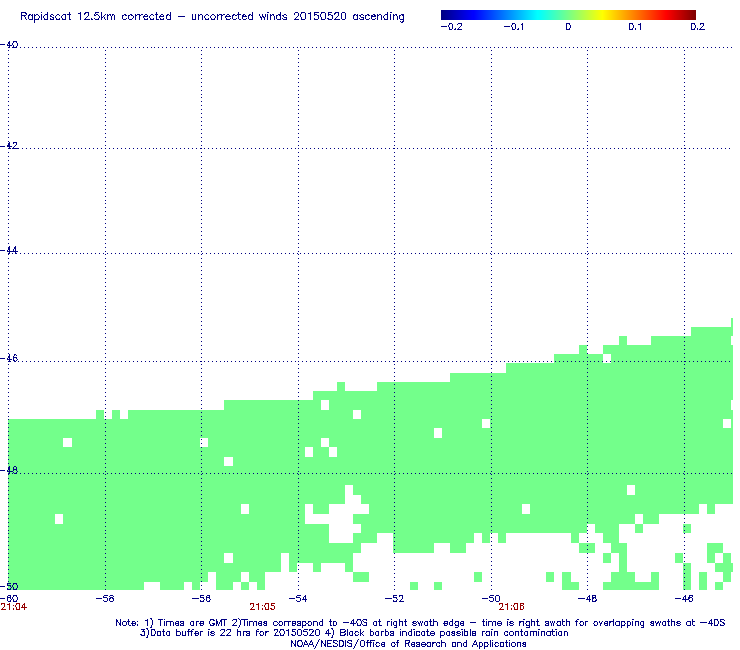
Task: Click the '0.1' colorbar label
Action: click(x=635, y=27)
